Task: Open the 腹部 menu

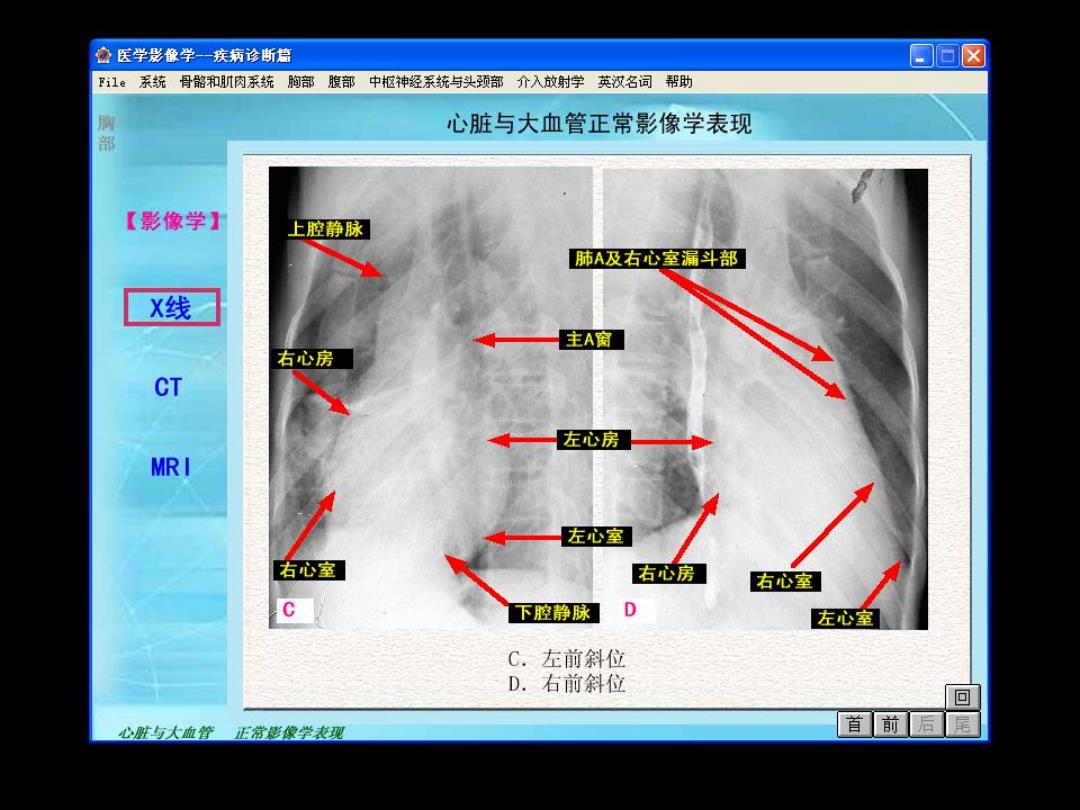Action: point(341,82)
